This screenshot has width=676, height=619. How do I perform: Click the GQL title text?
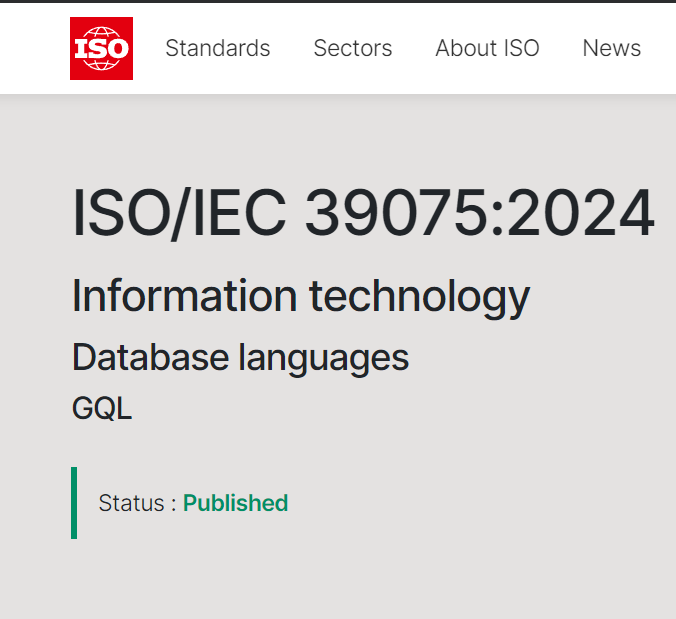[102, 408]
